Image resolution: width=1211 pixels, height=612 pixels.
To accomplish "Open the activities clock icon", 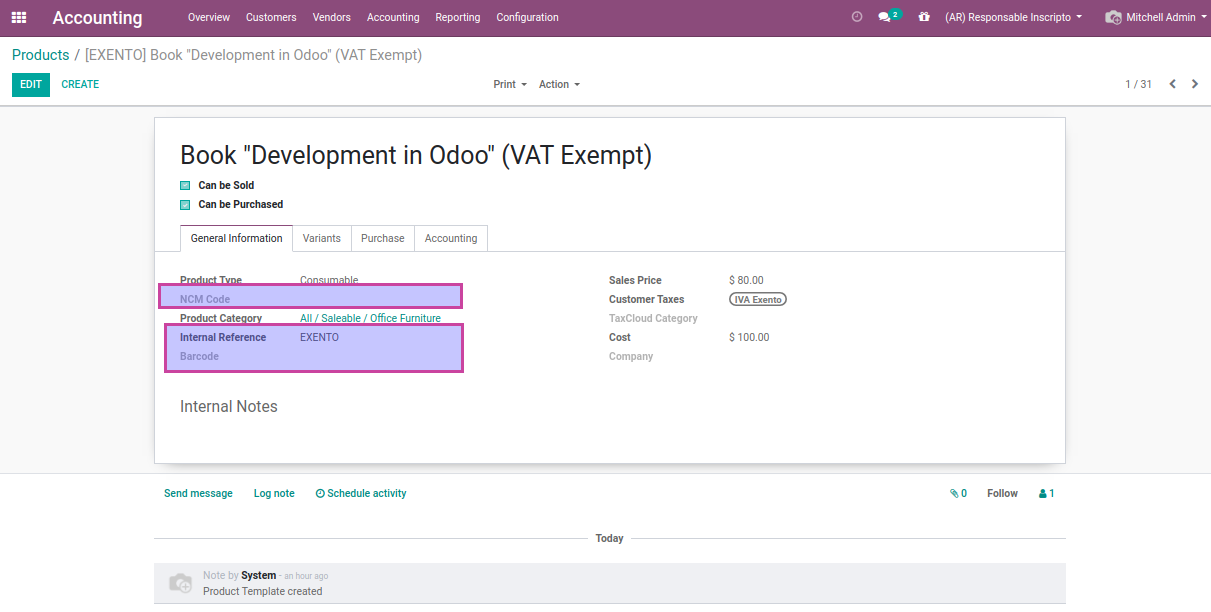I will 856,17.
